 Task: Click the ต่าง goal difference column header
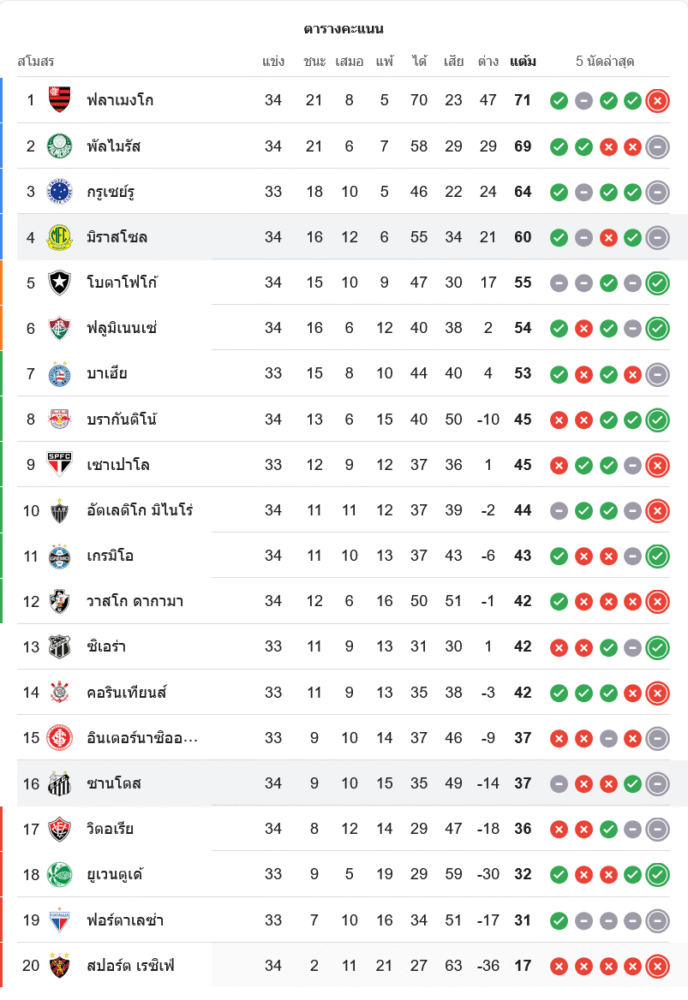pos(488,61)
